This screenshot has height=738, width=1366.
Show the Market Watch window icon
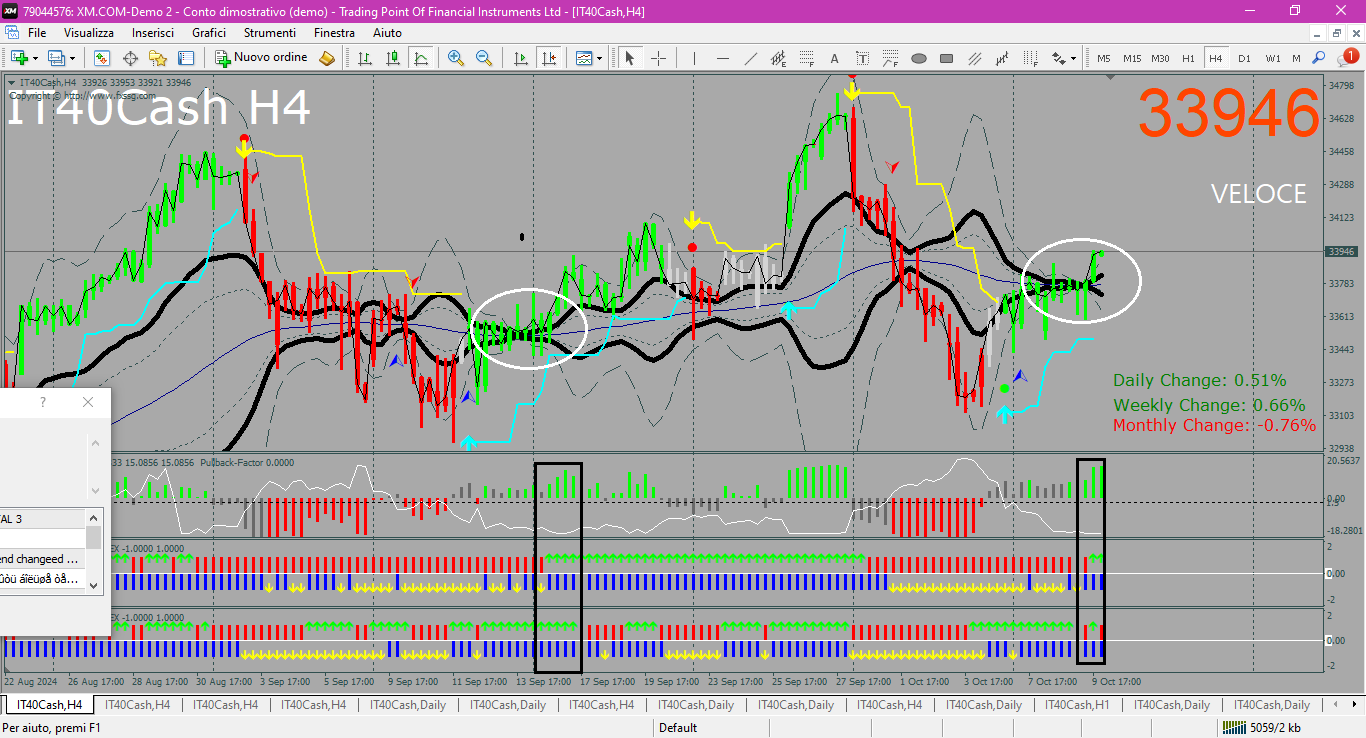point(101,58)
